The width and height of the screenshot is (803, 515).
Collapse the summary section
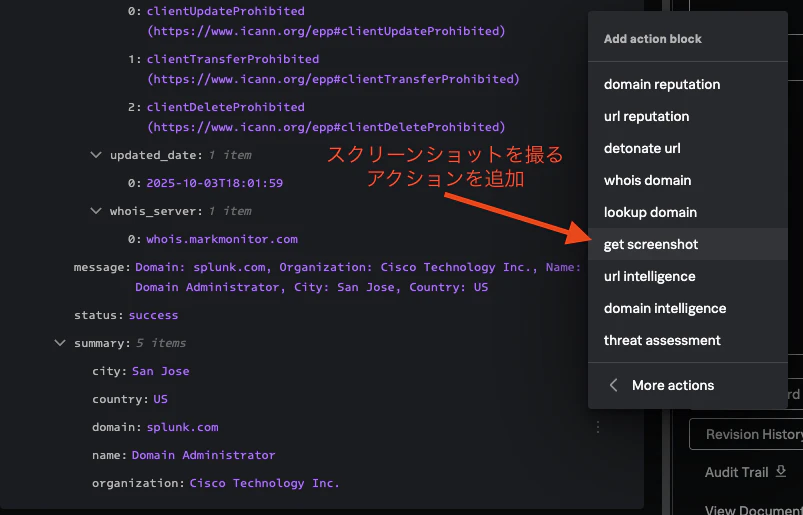click(60, 342)
